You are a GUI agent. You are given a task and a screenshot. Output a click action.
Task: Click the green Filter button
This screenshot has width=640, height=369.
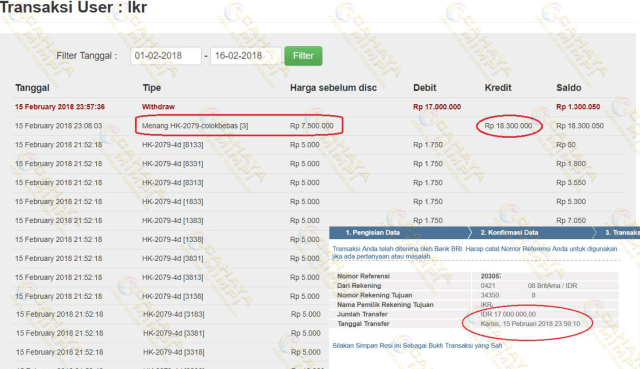point(303,56)
